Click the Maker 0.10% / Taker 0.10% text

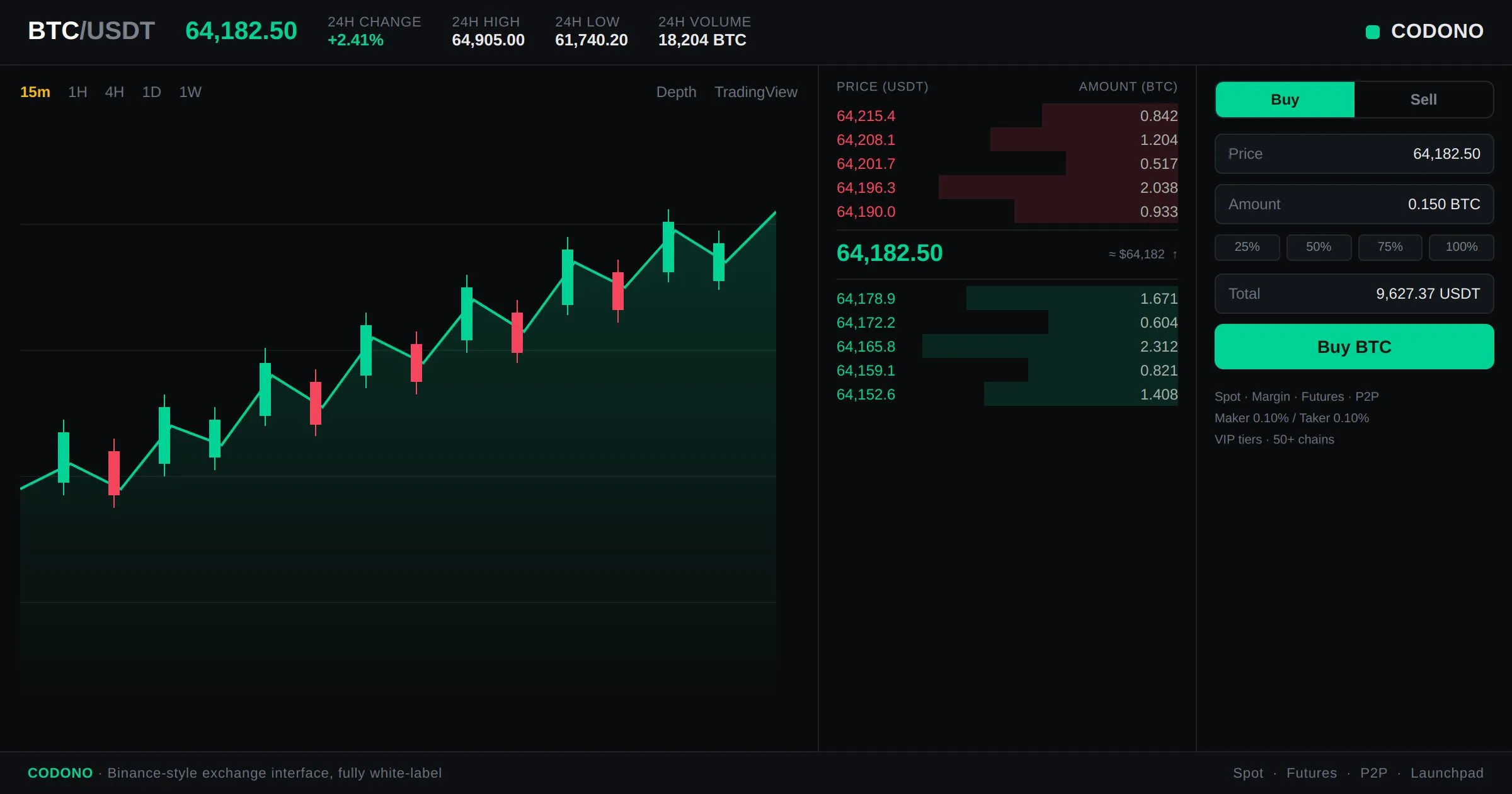1291,418
